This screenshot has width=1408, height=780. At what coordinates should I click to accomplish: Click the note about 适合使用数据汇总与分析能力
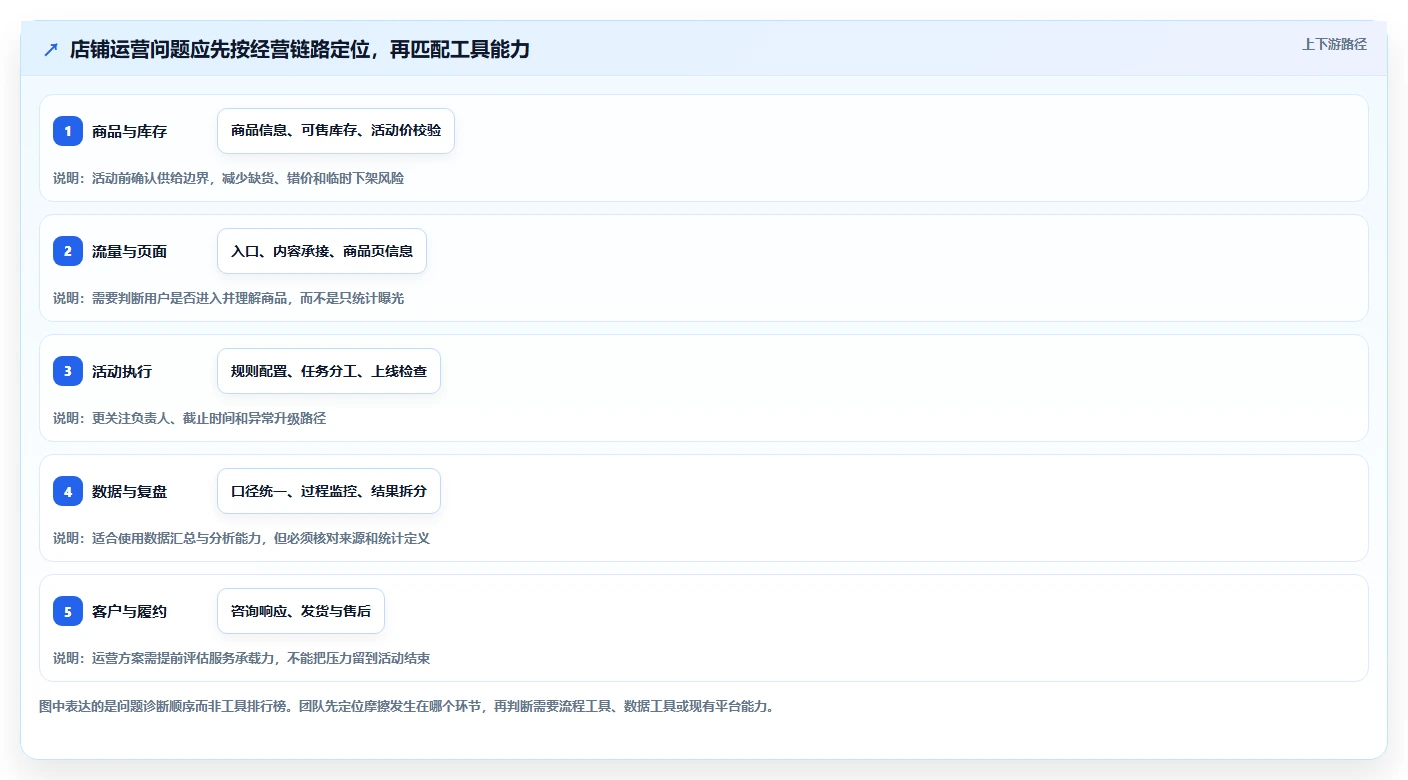pyautogui.click(x=242, y=538)
